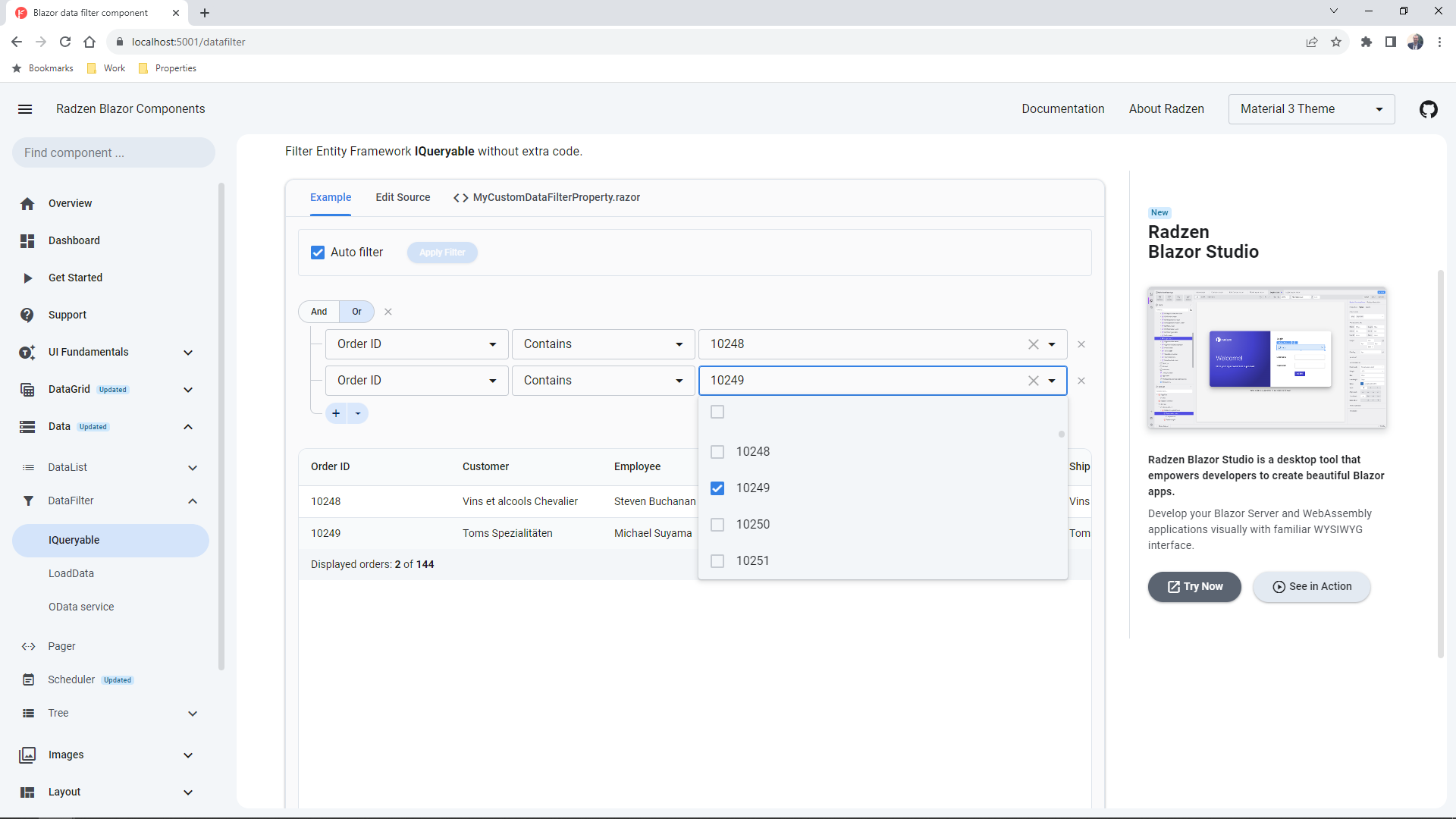Open Chrome's three-dot menu
This screenshot has width=1456, height=819.
1439,42
